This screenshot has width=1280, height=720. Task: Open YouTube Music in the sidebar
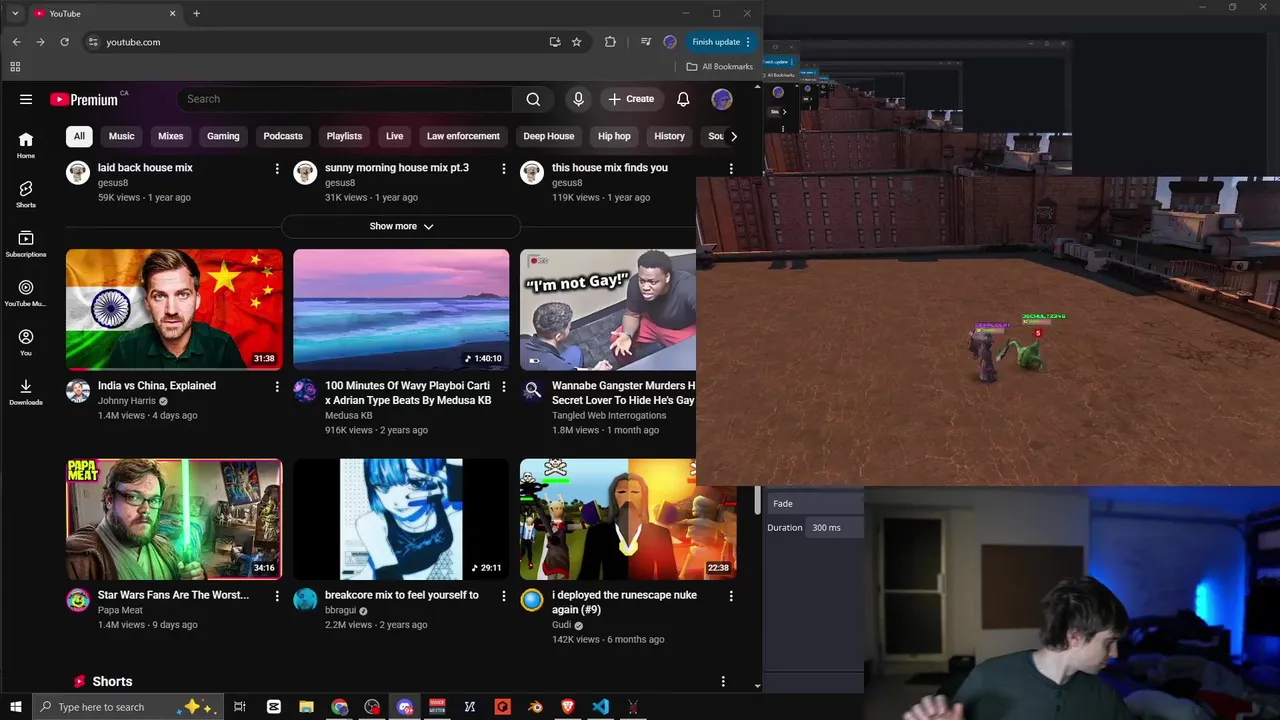click(x=26, y=293)
